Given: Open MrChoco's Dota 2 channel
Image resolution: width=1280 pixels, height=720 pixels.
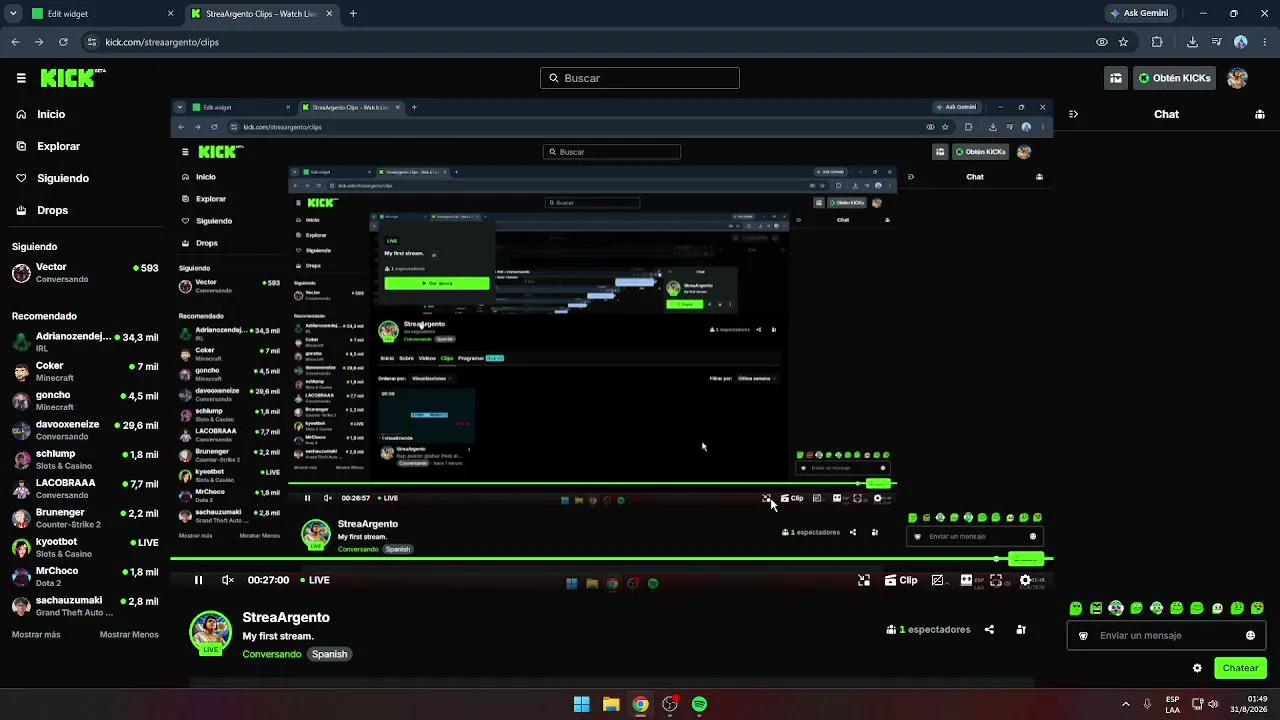Looking at the screenshot, I should [x=85, y=577].
